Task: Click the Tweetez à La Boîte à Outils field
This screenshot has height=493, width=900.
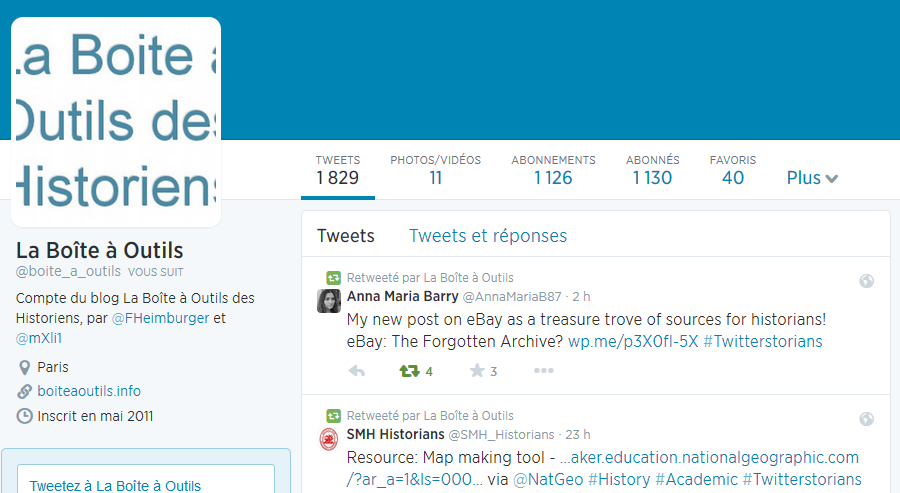Action: [x=146, y=481]
